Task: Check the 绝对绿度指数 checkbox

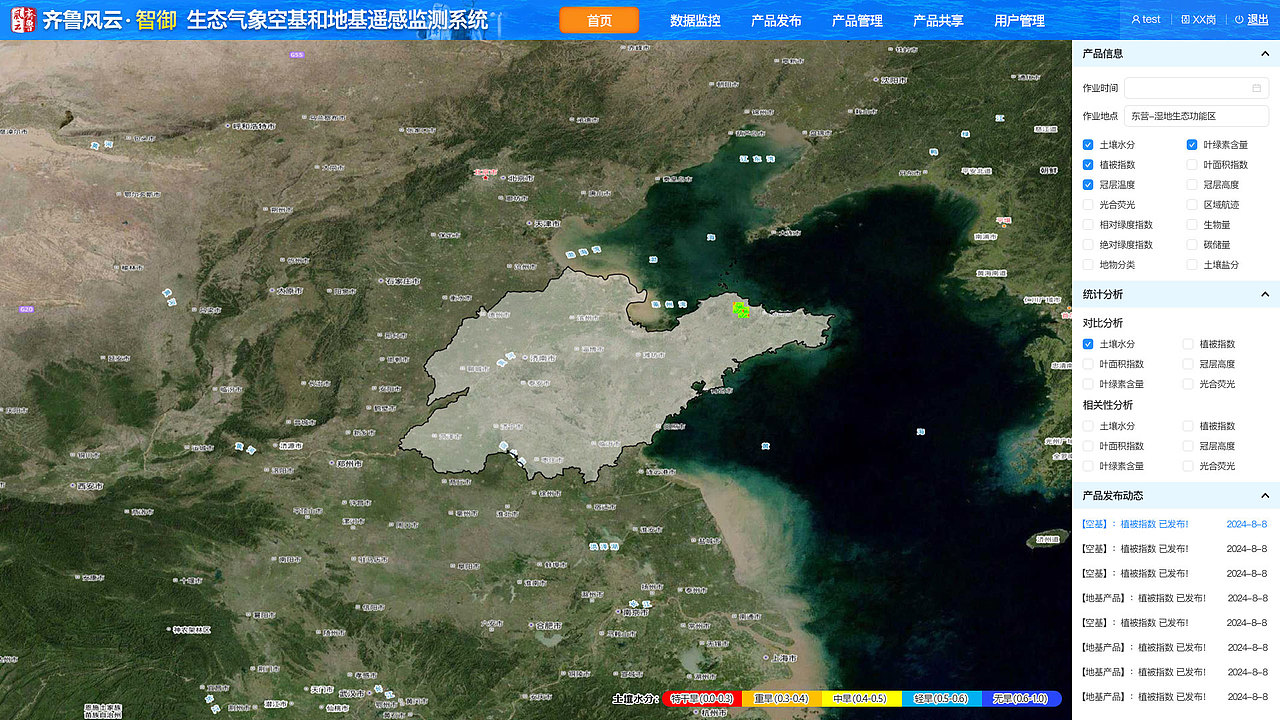Action: [1088, 245]
